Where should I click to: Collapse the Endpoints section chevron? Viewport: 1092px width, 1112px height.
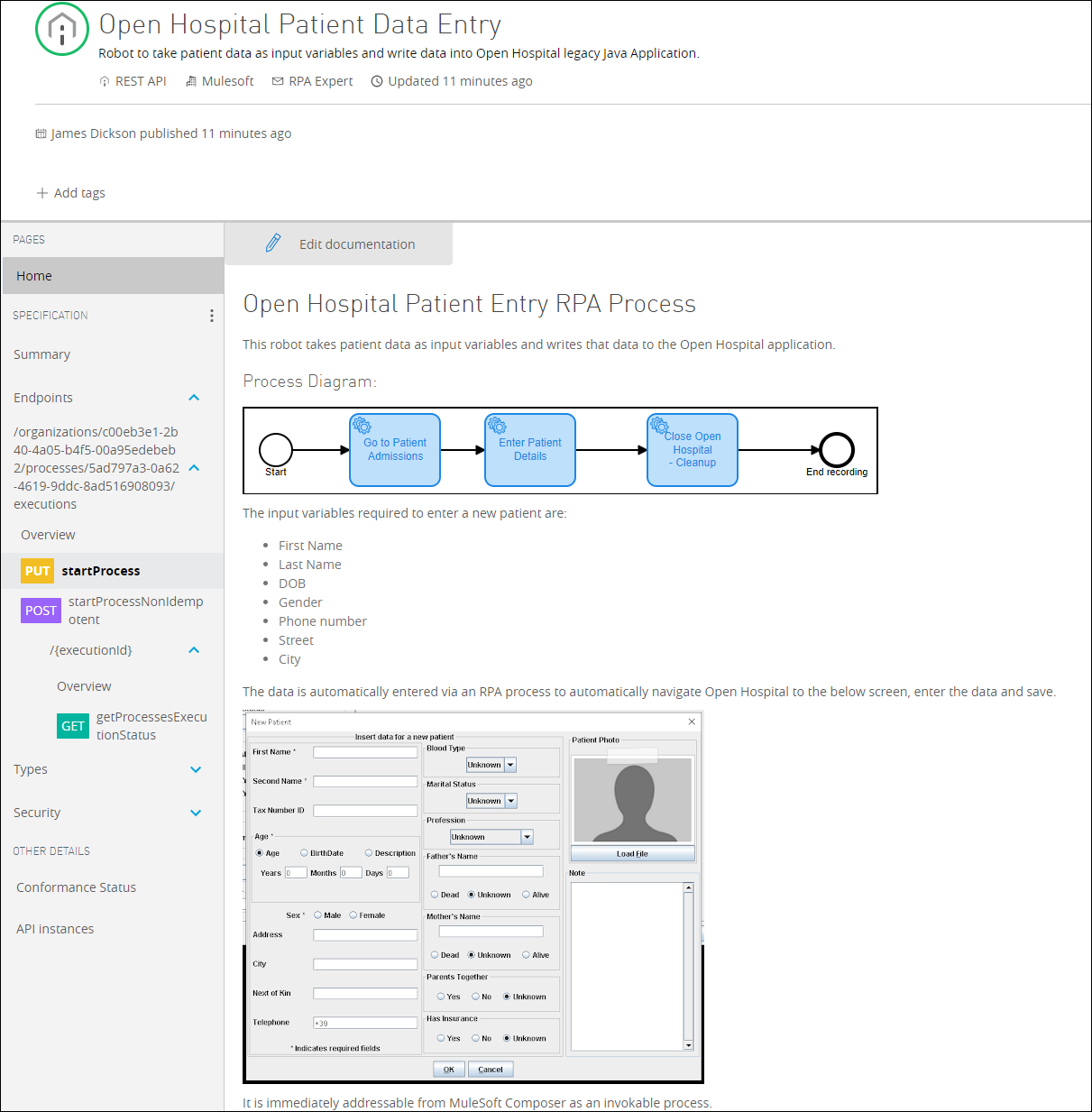194,398
